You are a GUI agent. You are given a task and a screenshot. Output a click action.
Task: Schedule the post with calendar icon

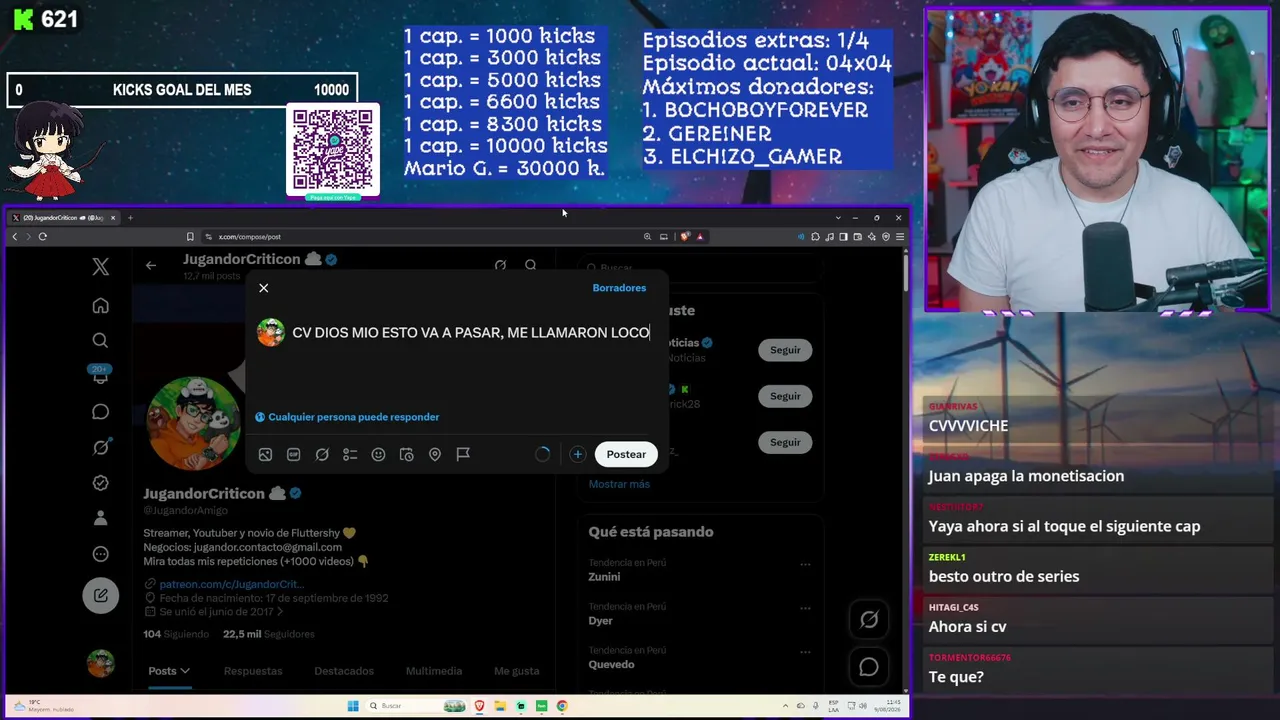pyautogui.click(x=407, y=454)
